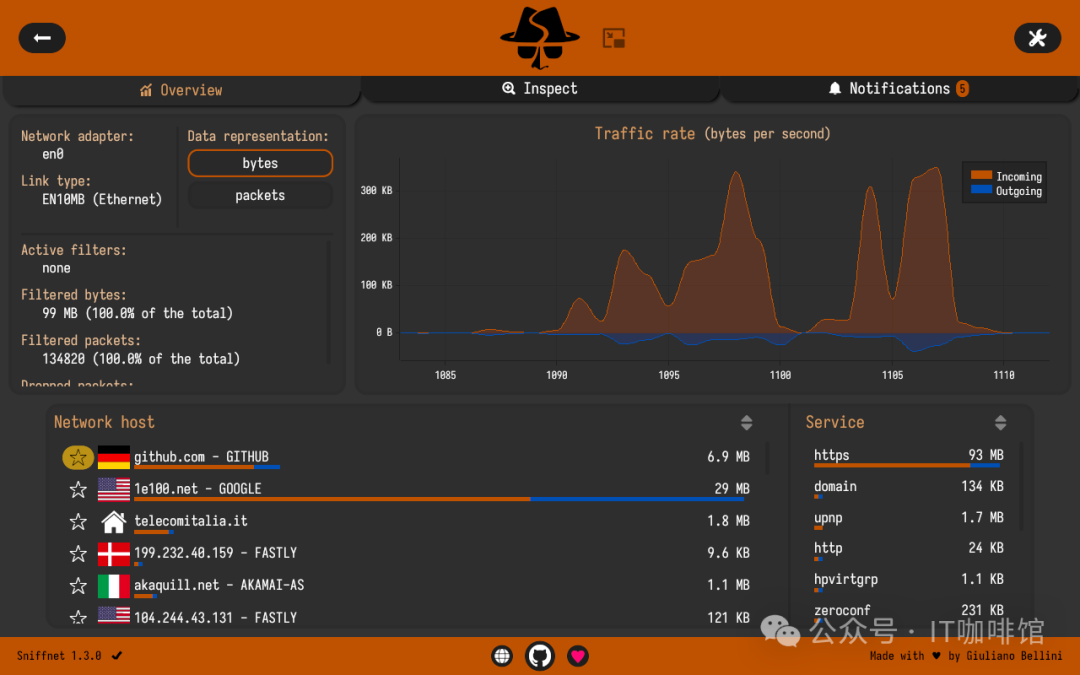The image size is (1080, 675).
Task: Click the Danish flag for 199.232.40.159
Action: pyautogui.click(x=114, y=553)
